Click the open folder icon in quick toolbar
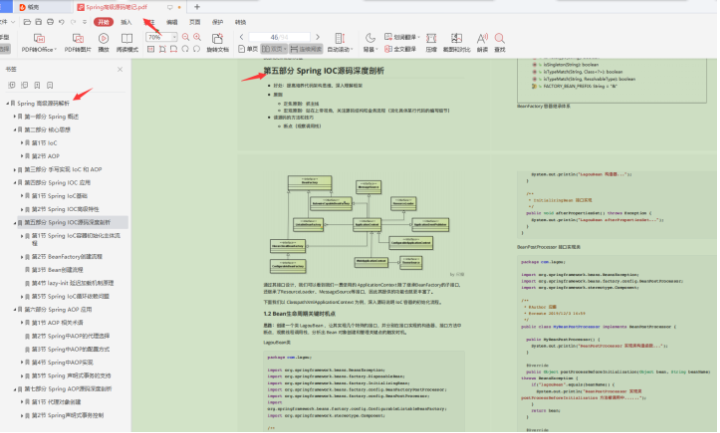Screen dimensions: 720x433 (27, 22)
